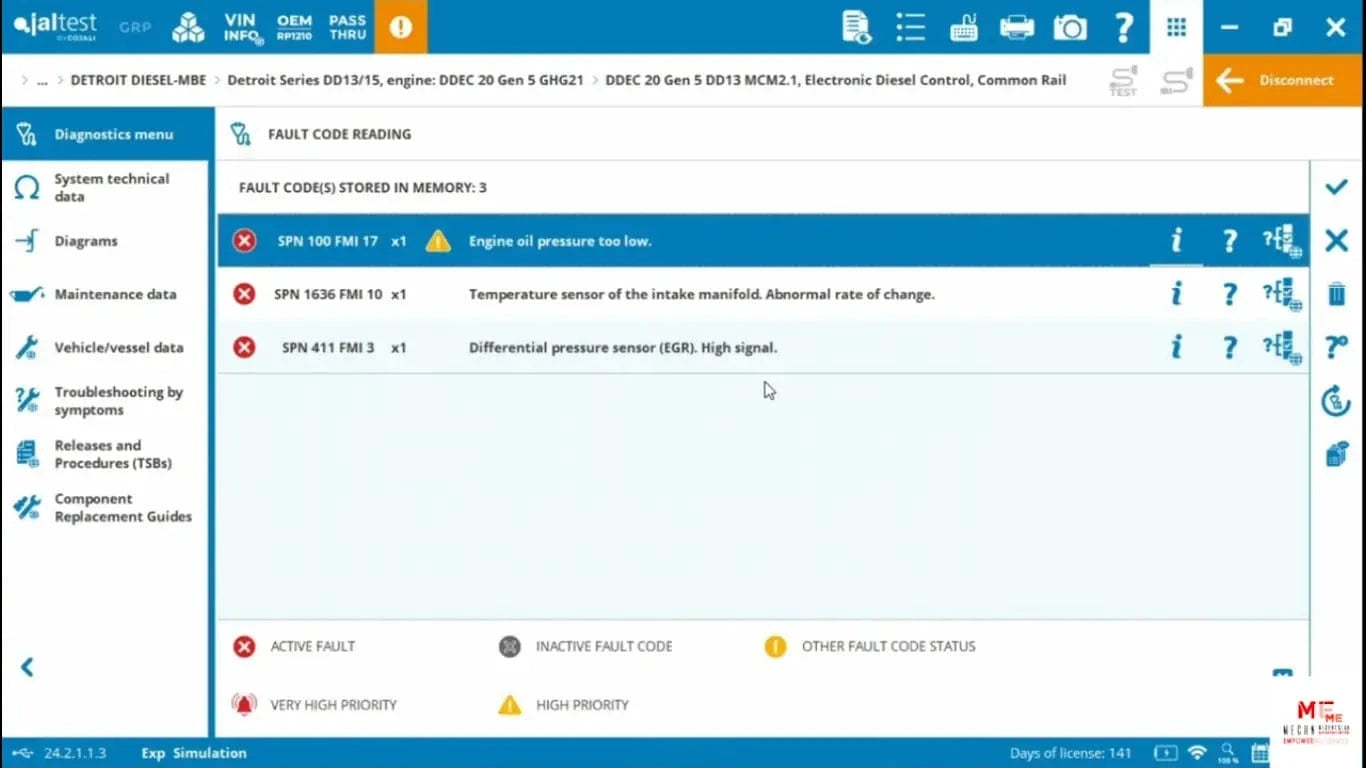Image resolution: width=1366 pixels, height=768 pixels.
Task: Click active fault icon for SPN 100
Action: (244, 241)
